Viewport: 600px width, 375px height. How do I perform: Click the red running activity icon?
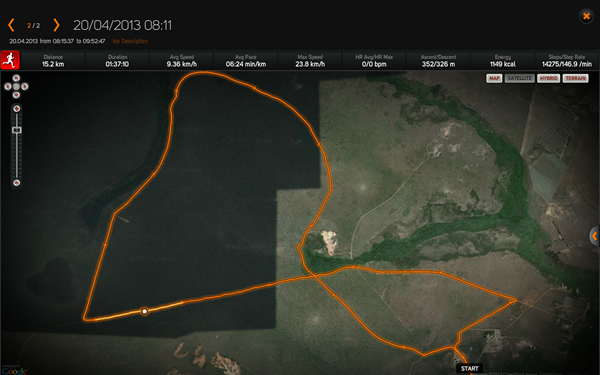pos(10,60)
